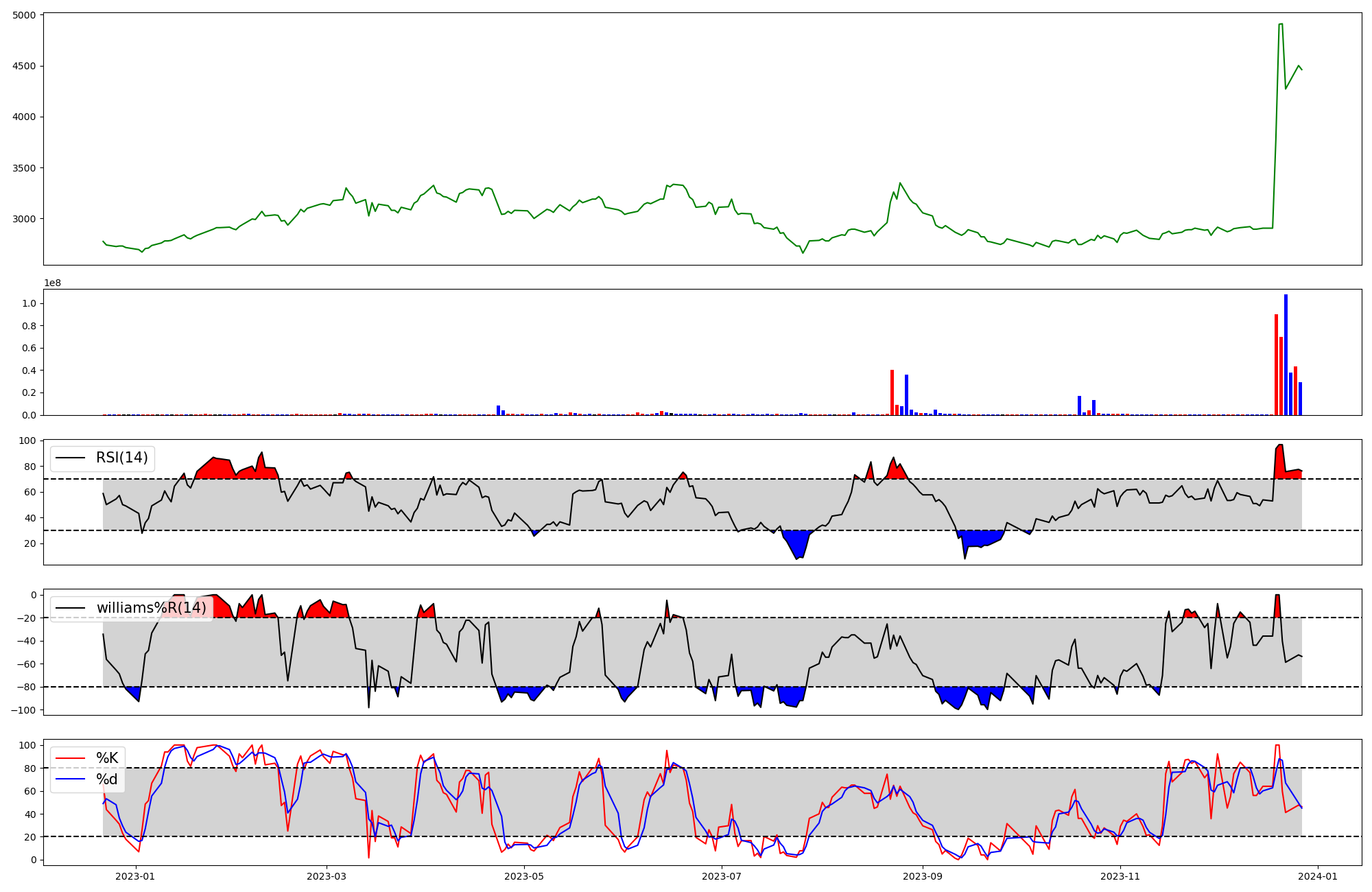Image resolution: width=1372 pixels, height=892 pixels.
Task: Click the 1e8 volume scale label
Action: click(x=52, y=283)
